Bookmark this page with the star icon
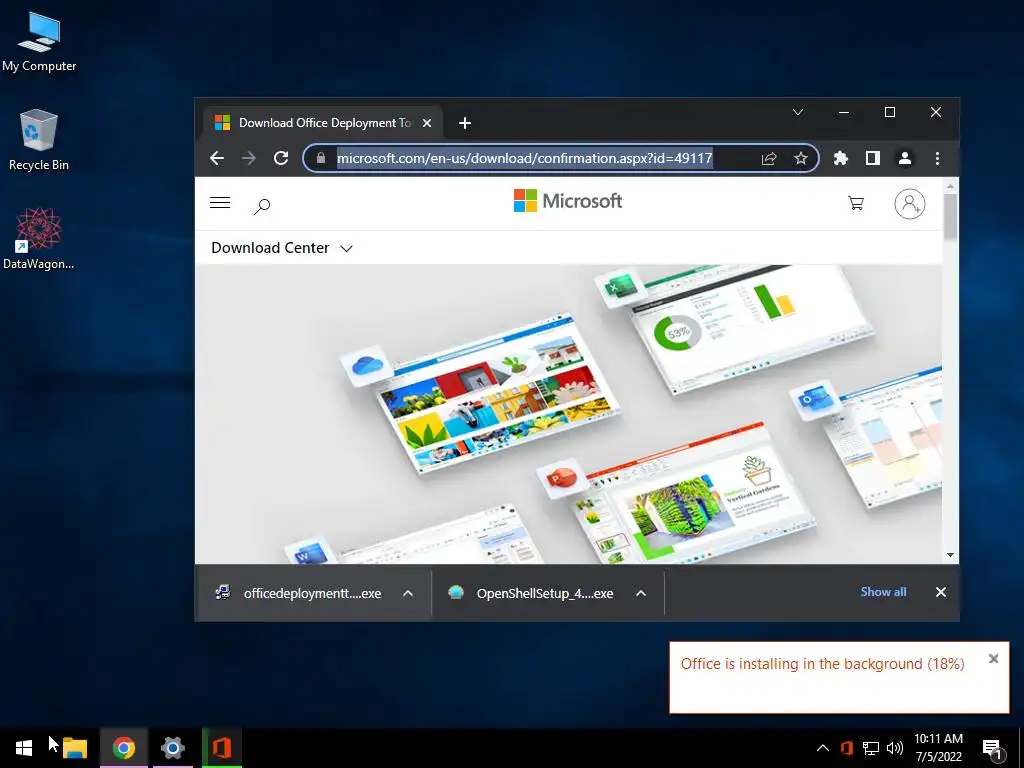 (801, 158)
